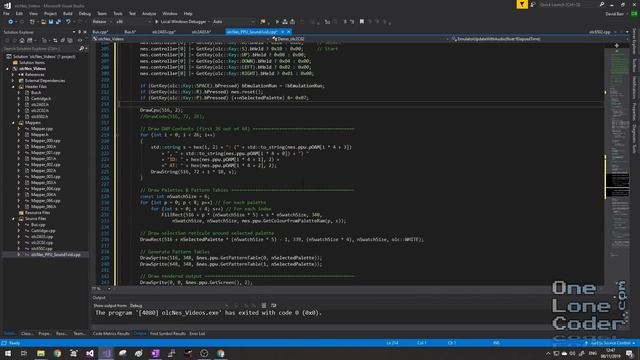The width and height of the screenshot is (640, 360).
Task: Open OBS Studio from the taskbar
Action: (x=204, y=353)
